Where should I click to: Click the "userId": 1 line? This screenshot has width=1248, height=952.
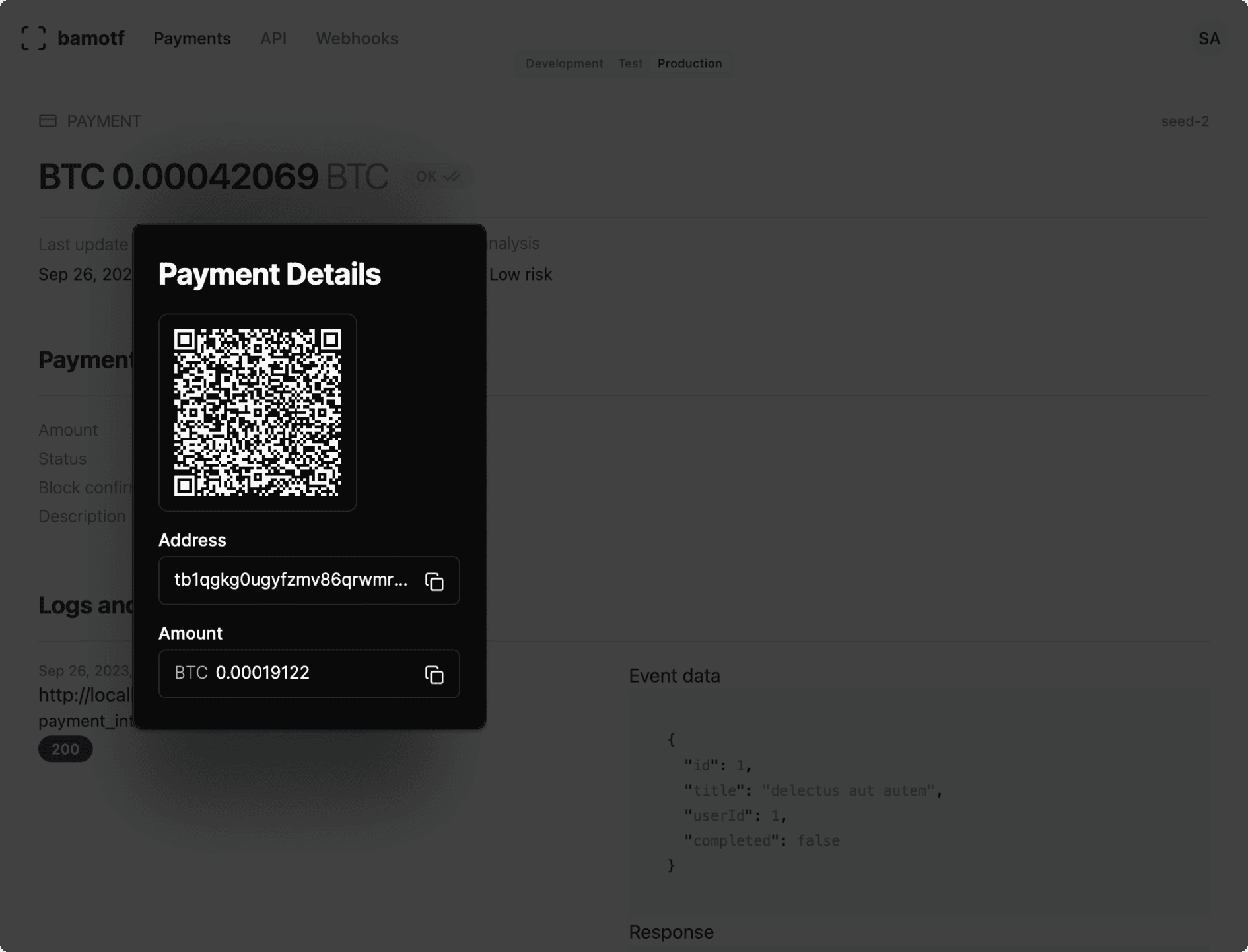pyautogui.click(x=736, y=815)
